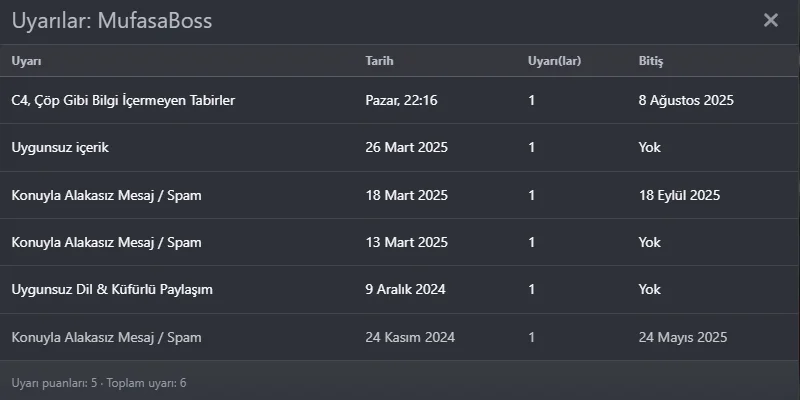Open the 'Uygunsuz içerik' warning row

pyautogui.click(x=60, y=148)
